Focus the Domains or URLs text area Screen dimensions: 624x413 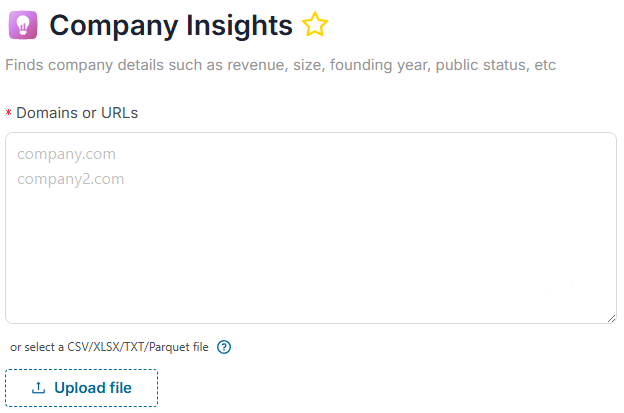click(x=310, y=228)
